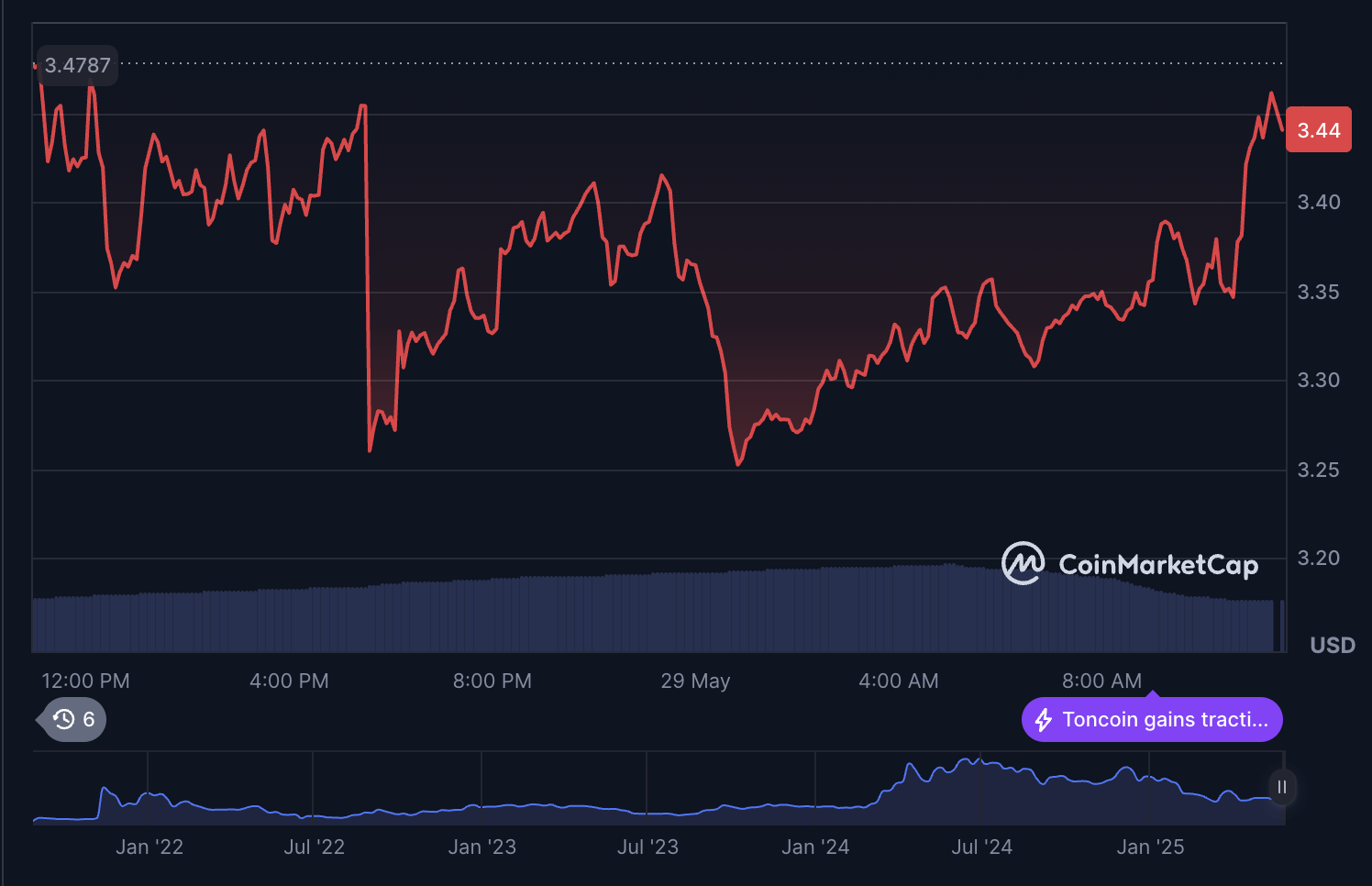Click the 12:00 PM time axis label
Image resolution: width=1372 pixels, height=886 pixels.
[x=85, y=681]
